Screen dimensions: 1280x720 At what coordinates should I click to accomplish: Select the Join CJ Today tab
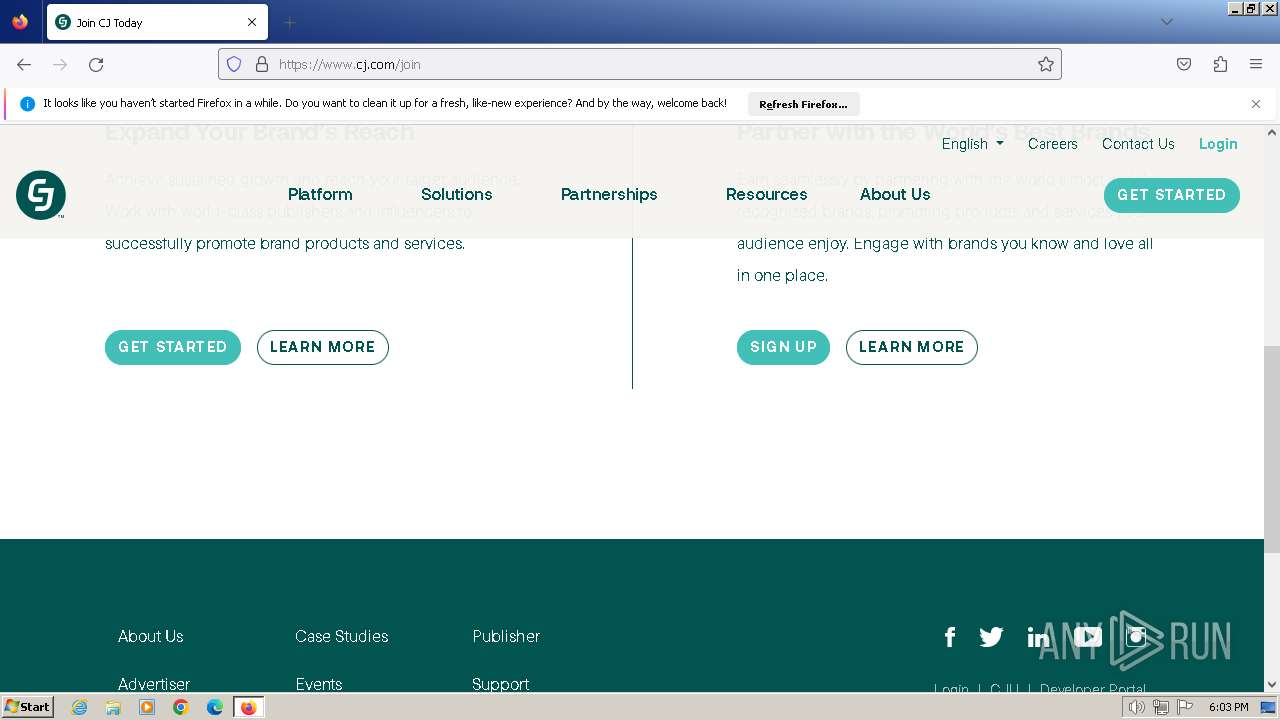coord(156,22)
